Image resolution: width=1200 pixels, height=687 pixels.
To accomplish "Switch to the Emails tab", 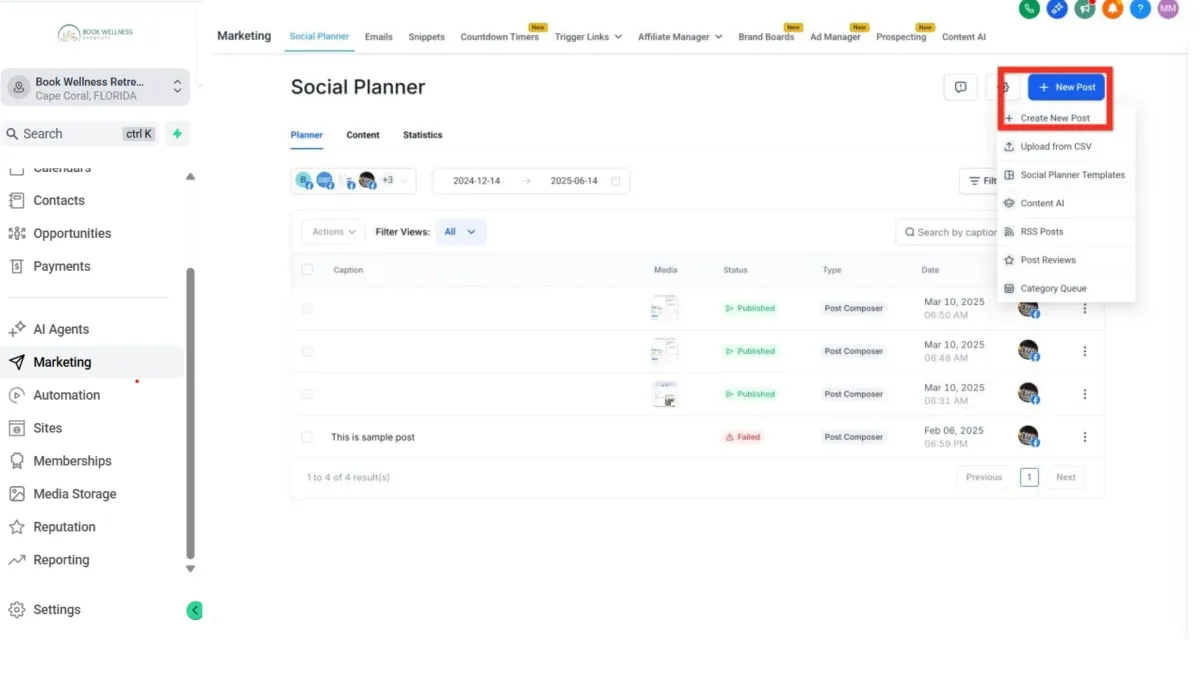I will click(379, 37).
